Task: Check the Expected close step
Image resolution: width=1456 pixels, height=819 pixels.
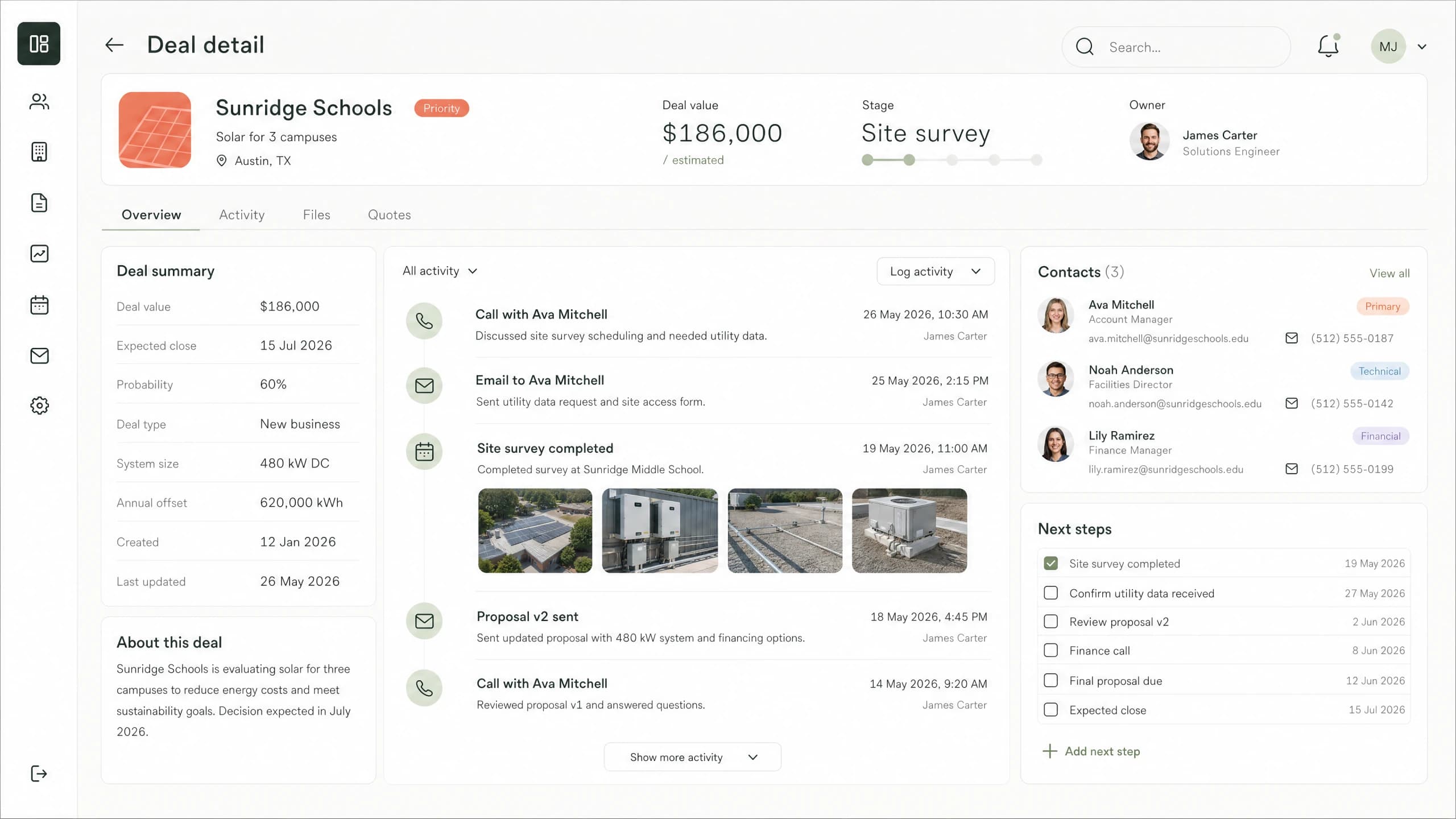Action: 1050,710
